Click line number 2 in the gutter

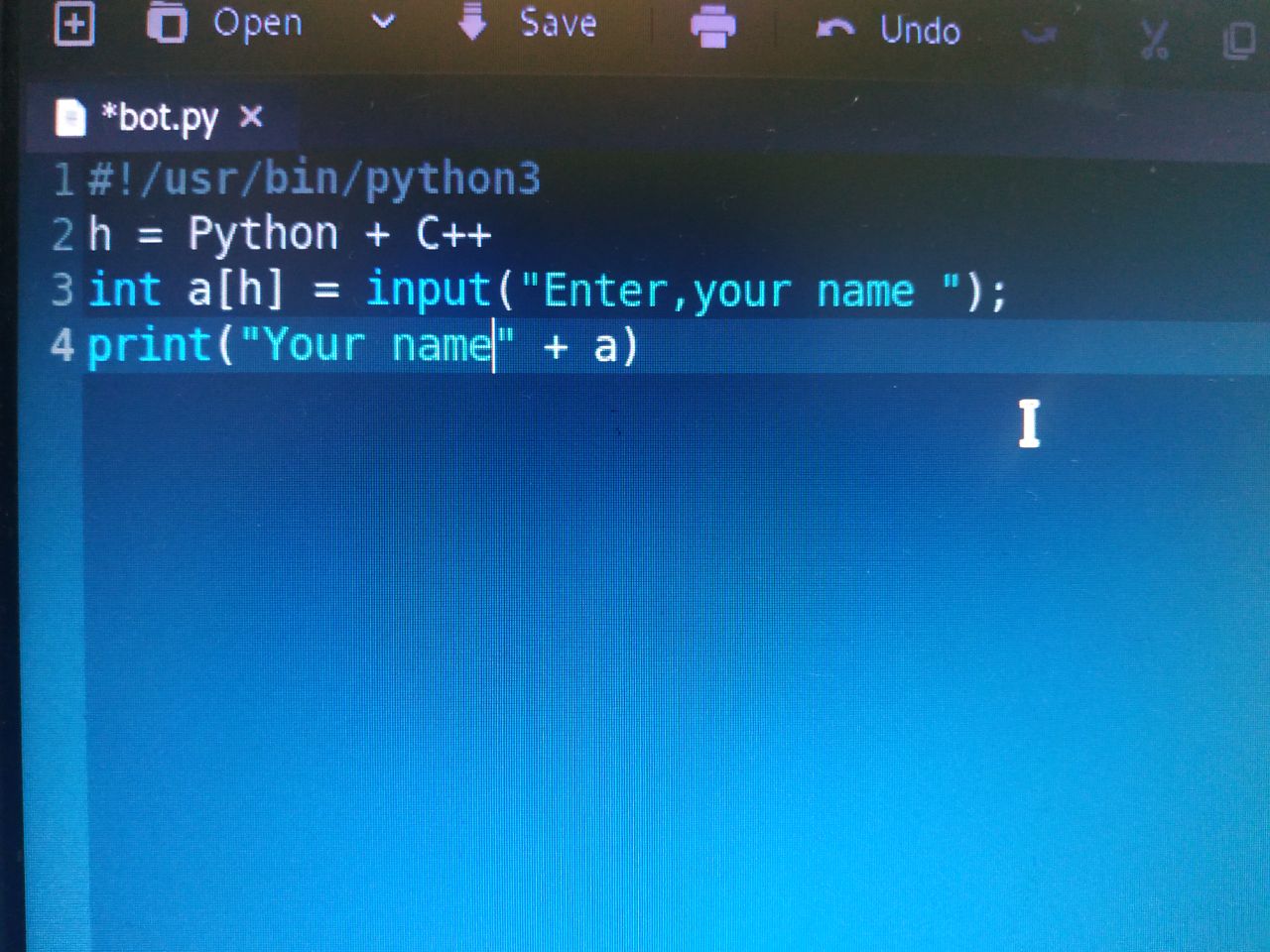click(x=63, y=235)
